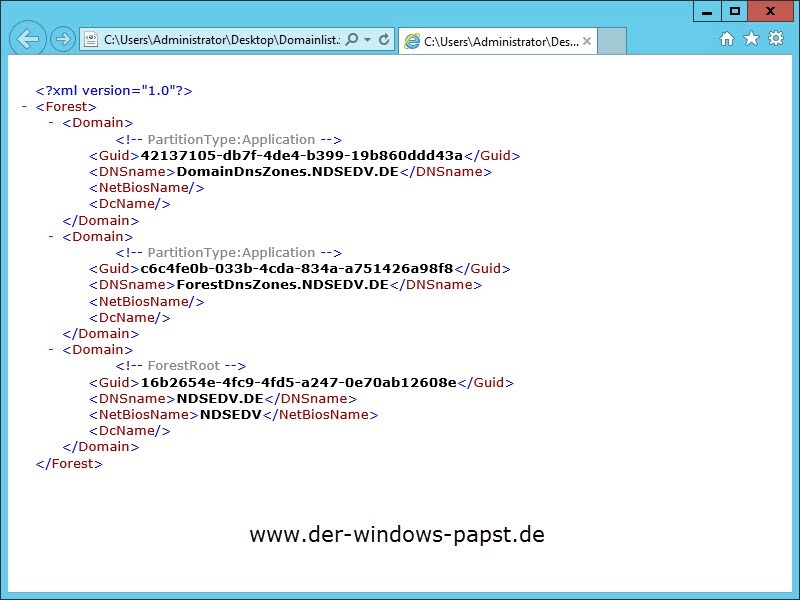800x600 pixels.
Task: Click the browser Forward arrow button
Action: pyautogui.click(x=62, y=40)
